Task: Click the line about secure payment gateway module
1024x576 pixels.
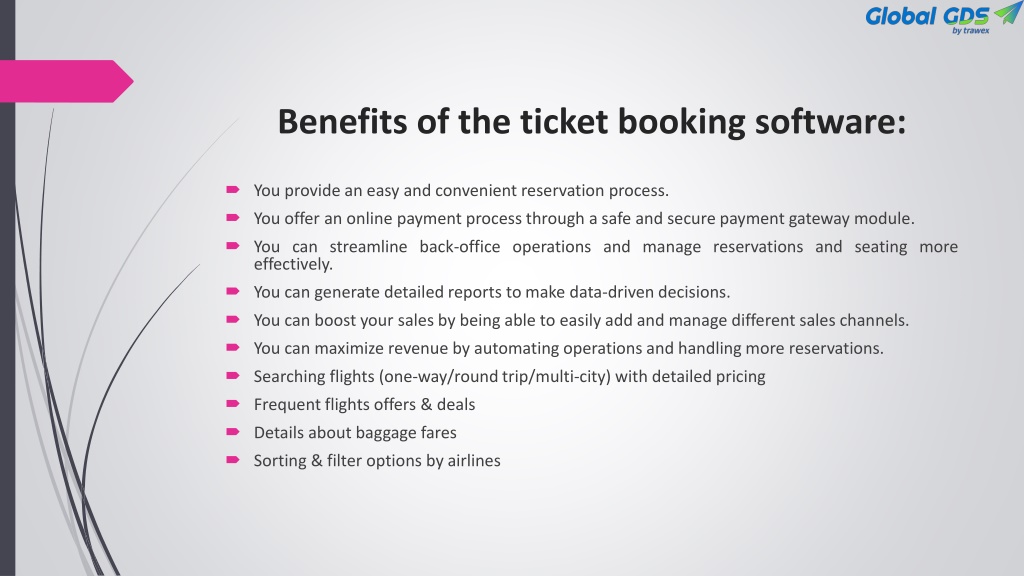Action: pos(584,219)
